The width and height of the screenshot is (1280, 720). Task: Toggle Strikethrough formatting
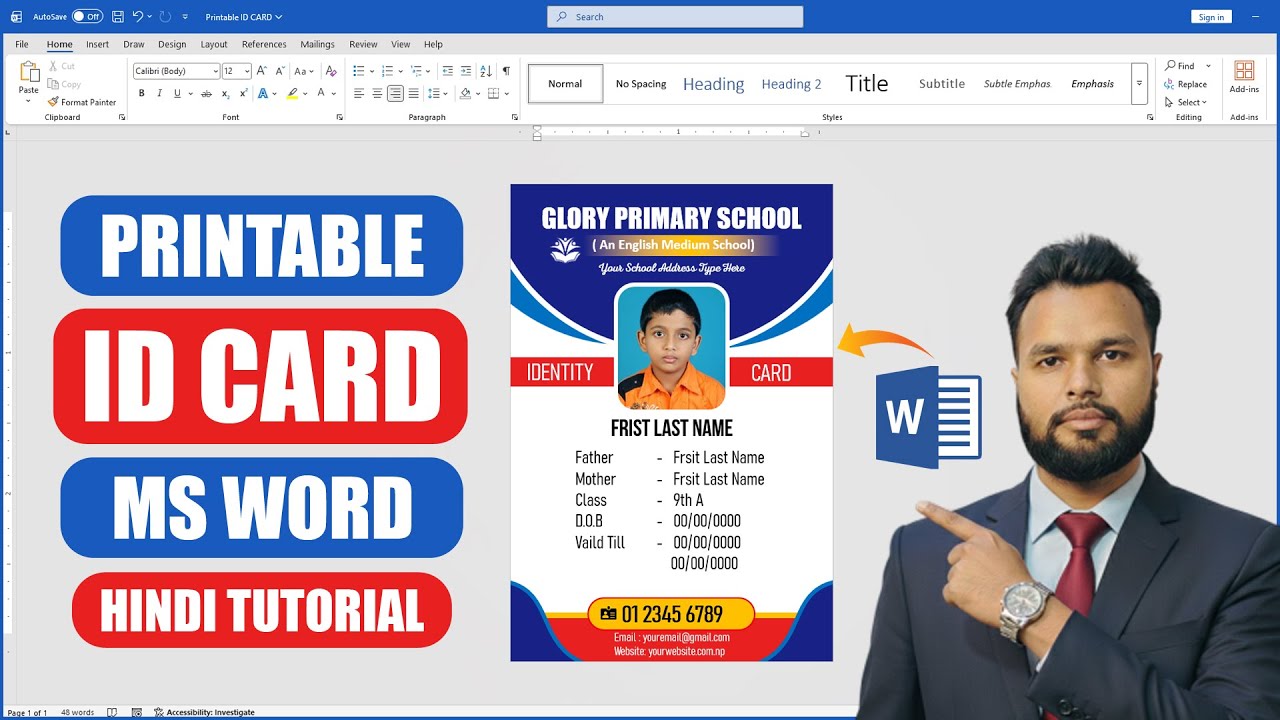point(206,93)
